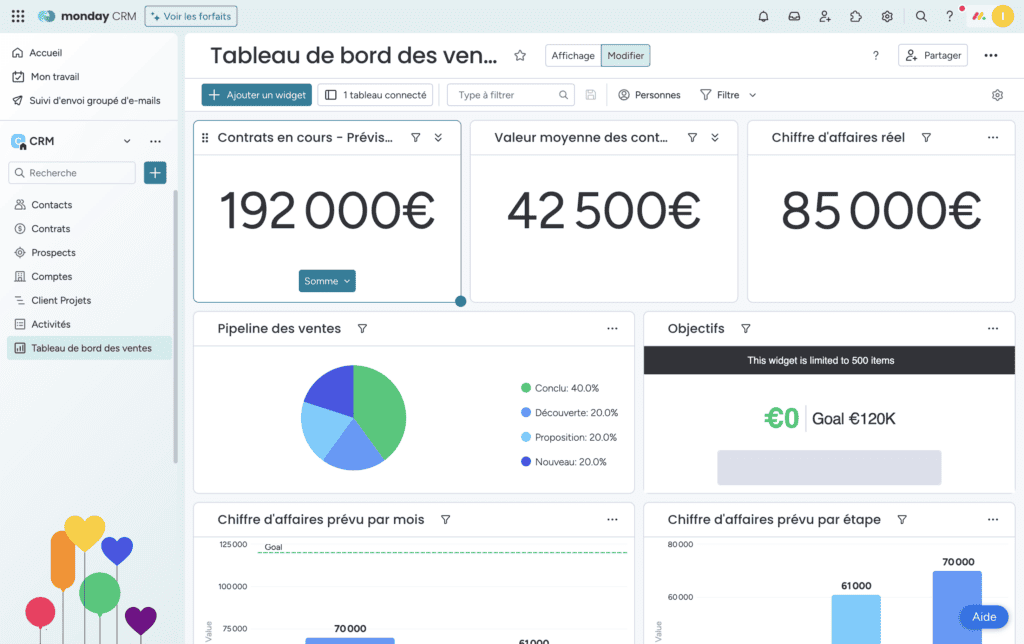Click the goal progress bar in Objectifs
This screenshot has height=644, width=1024.
point(828,467)
